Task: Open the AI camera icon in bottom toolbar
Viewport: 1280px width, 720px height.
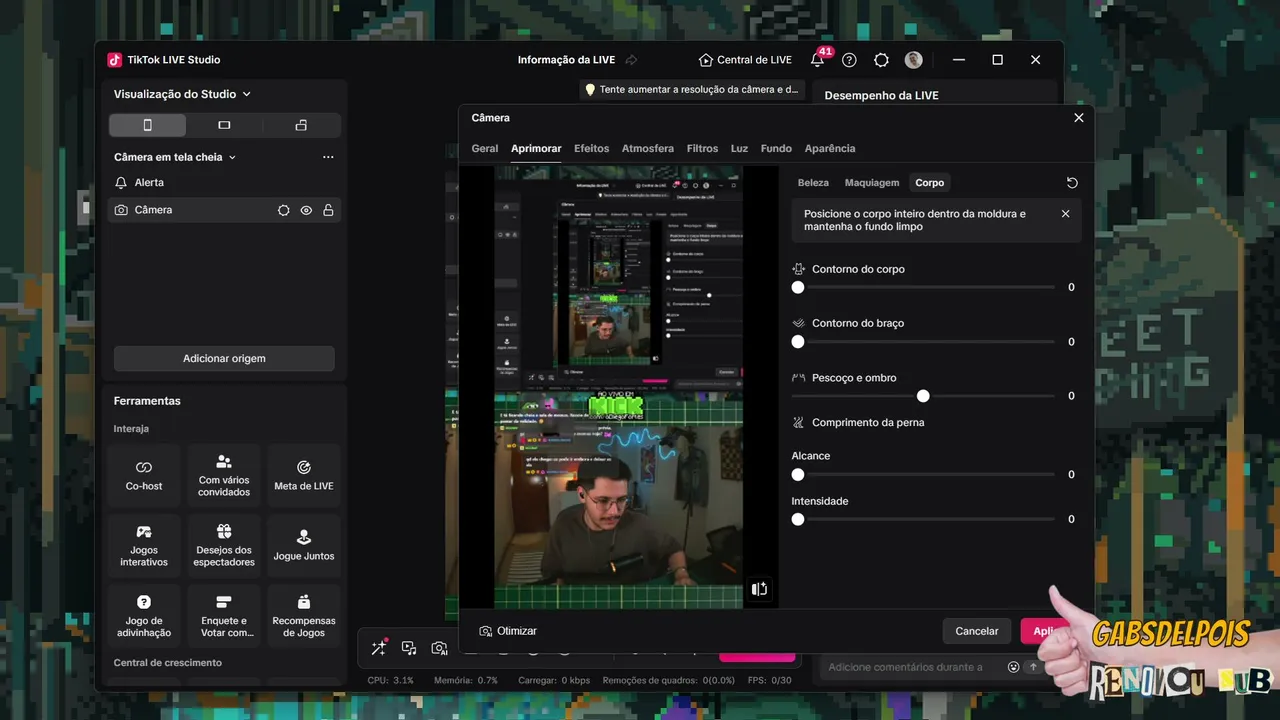Action: click(439, 648)
